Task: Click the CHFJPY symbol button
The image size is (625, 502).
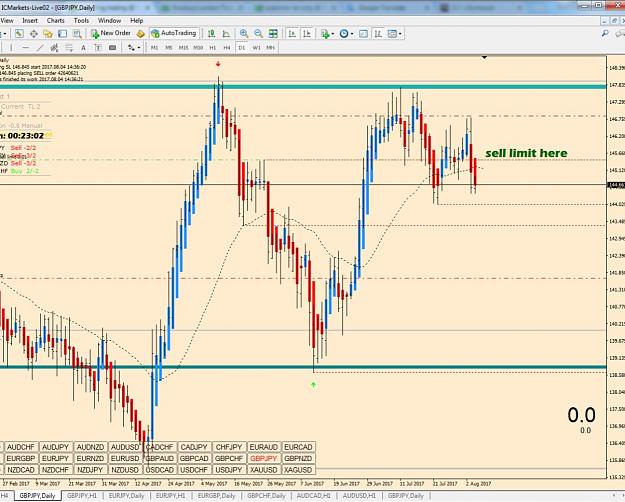Action: [x=229, y=447]
